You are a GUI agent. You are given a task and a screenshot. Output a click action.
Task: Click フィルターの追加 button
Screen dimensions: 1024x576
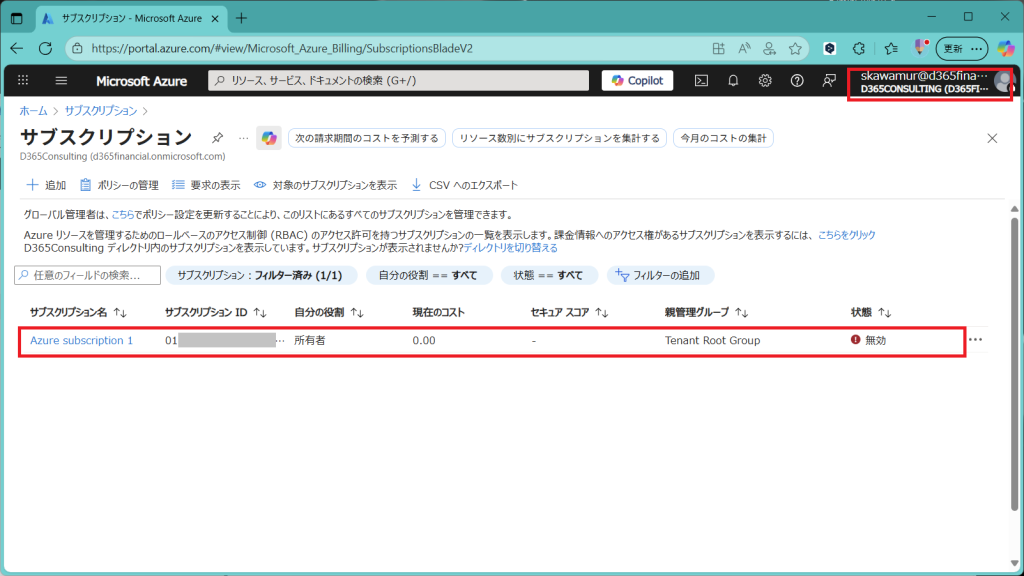(660, 275)
